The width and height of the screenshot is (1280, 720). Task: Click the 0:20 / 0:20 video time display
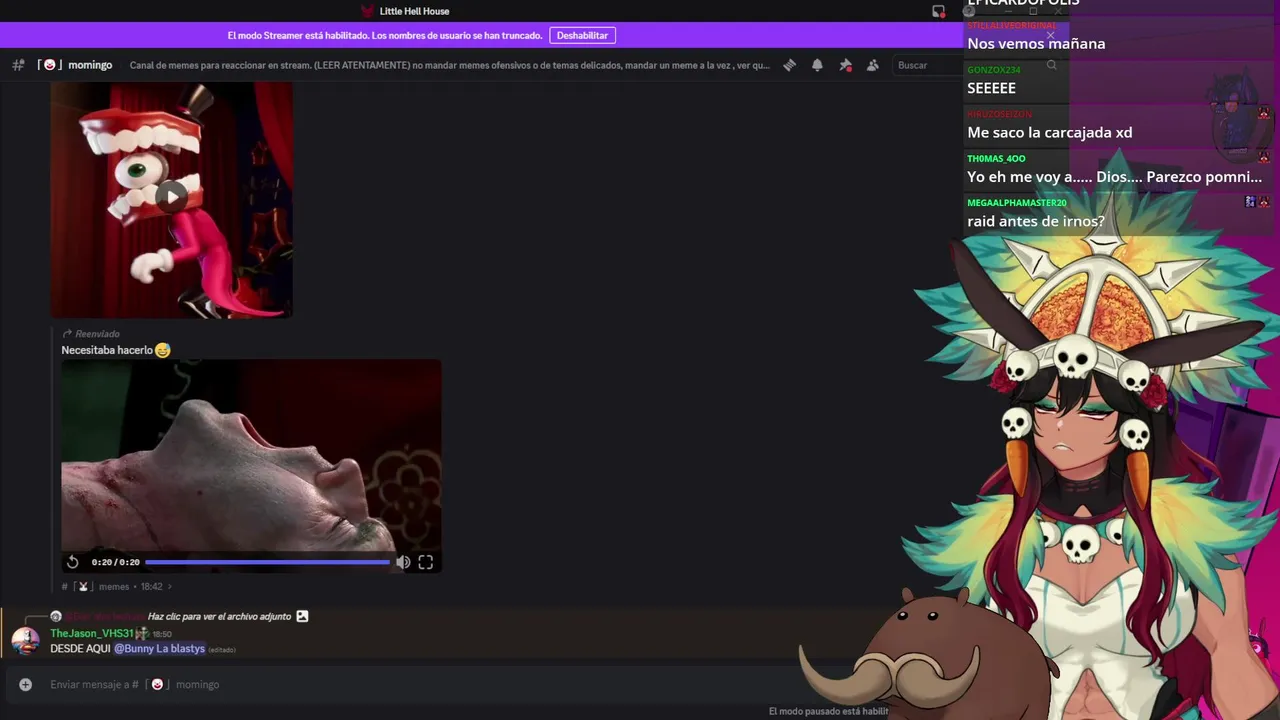(x=116, y=562)
